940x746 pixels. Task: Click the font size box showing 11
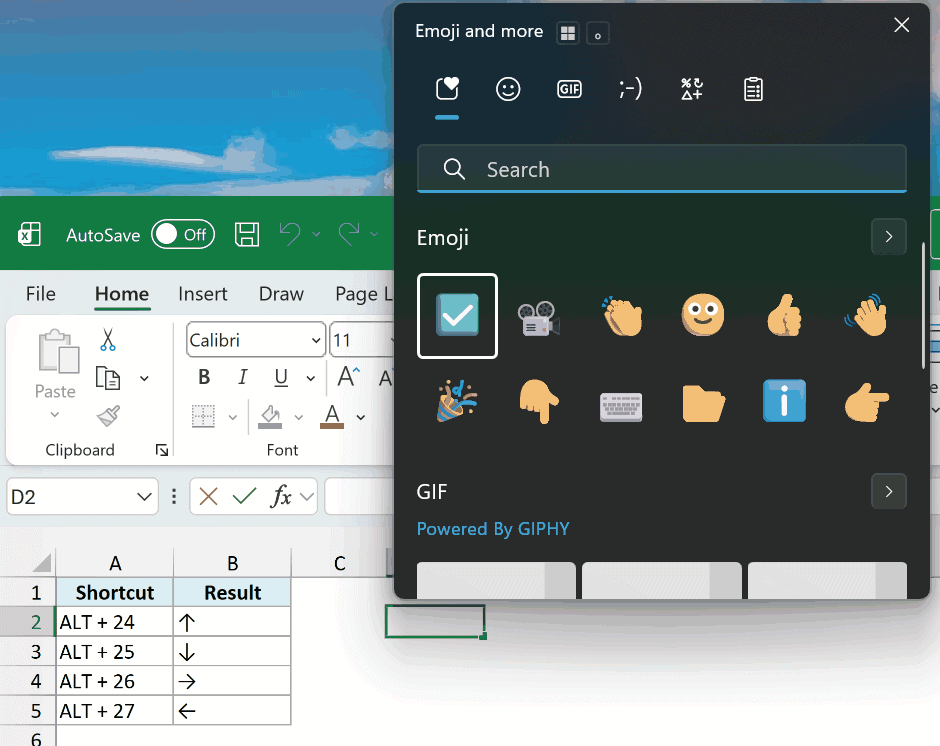[360, 340]
